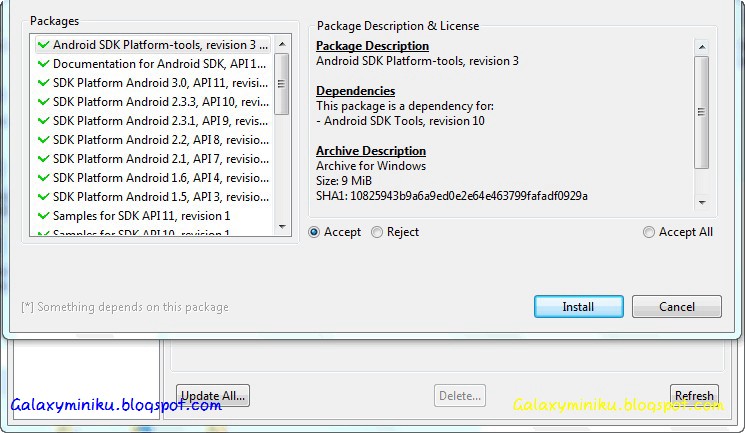Click the checkmark icon for SDK Platform Android 3.0
The image size is (745, 433).
43,83
